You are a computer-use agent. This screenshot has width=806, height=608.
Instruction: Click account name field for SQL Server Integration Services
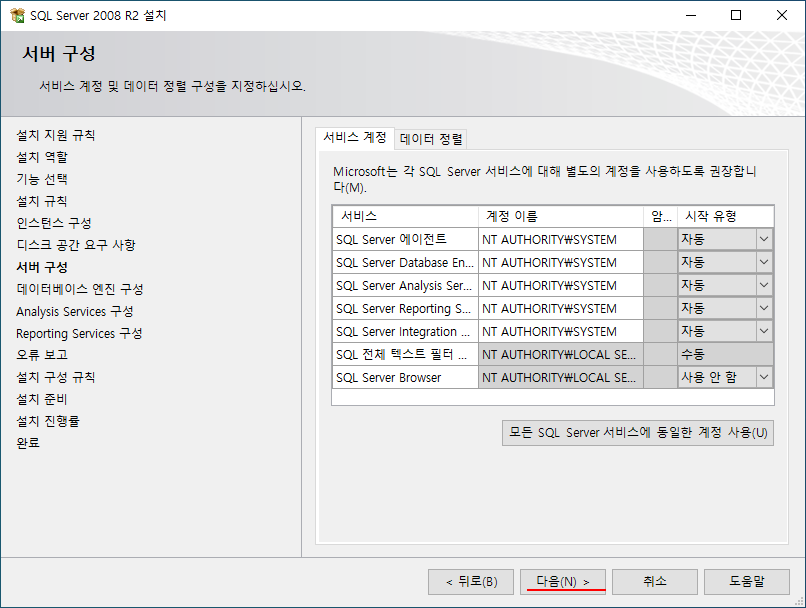click(561, 331)
